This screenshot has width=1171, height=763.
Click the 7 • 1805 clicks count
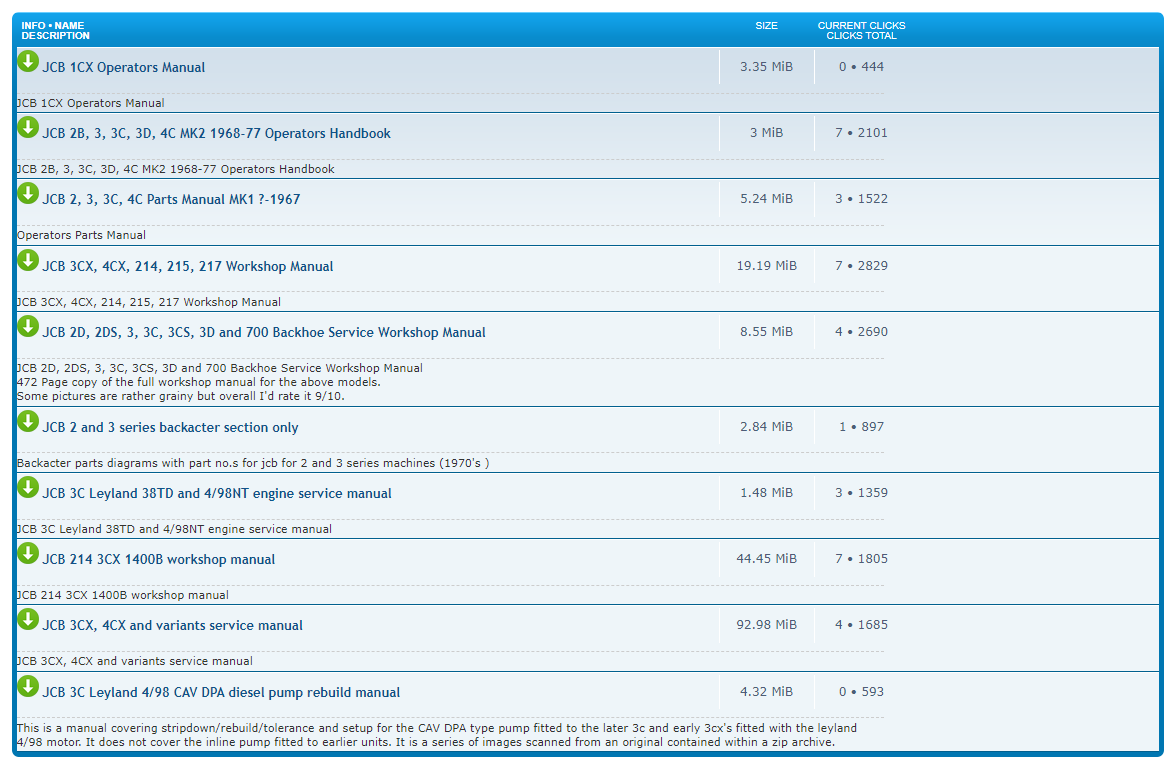pos(861,558)
